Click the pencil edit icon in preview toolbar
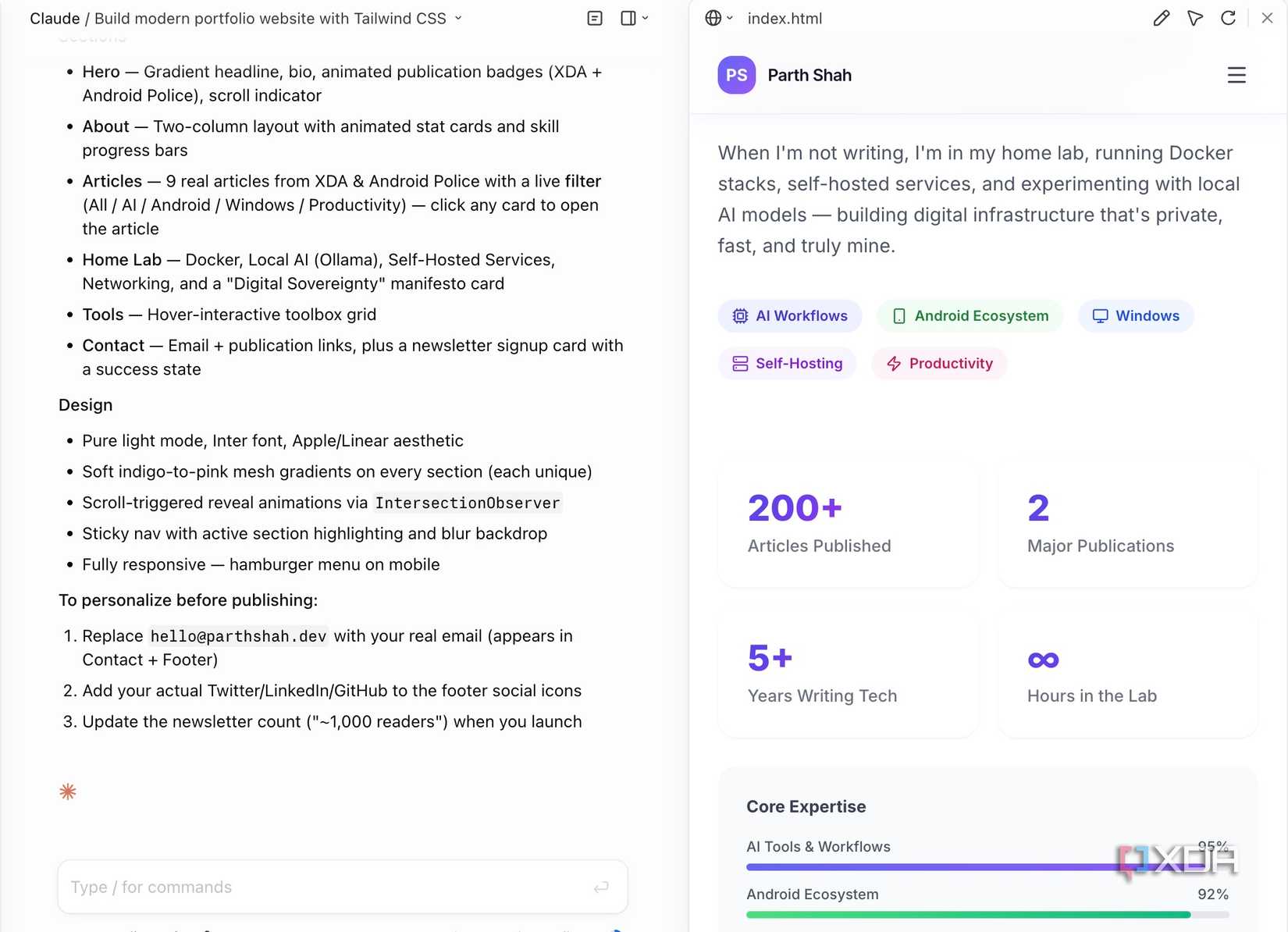 1162,18
